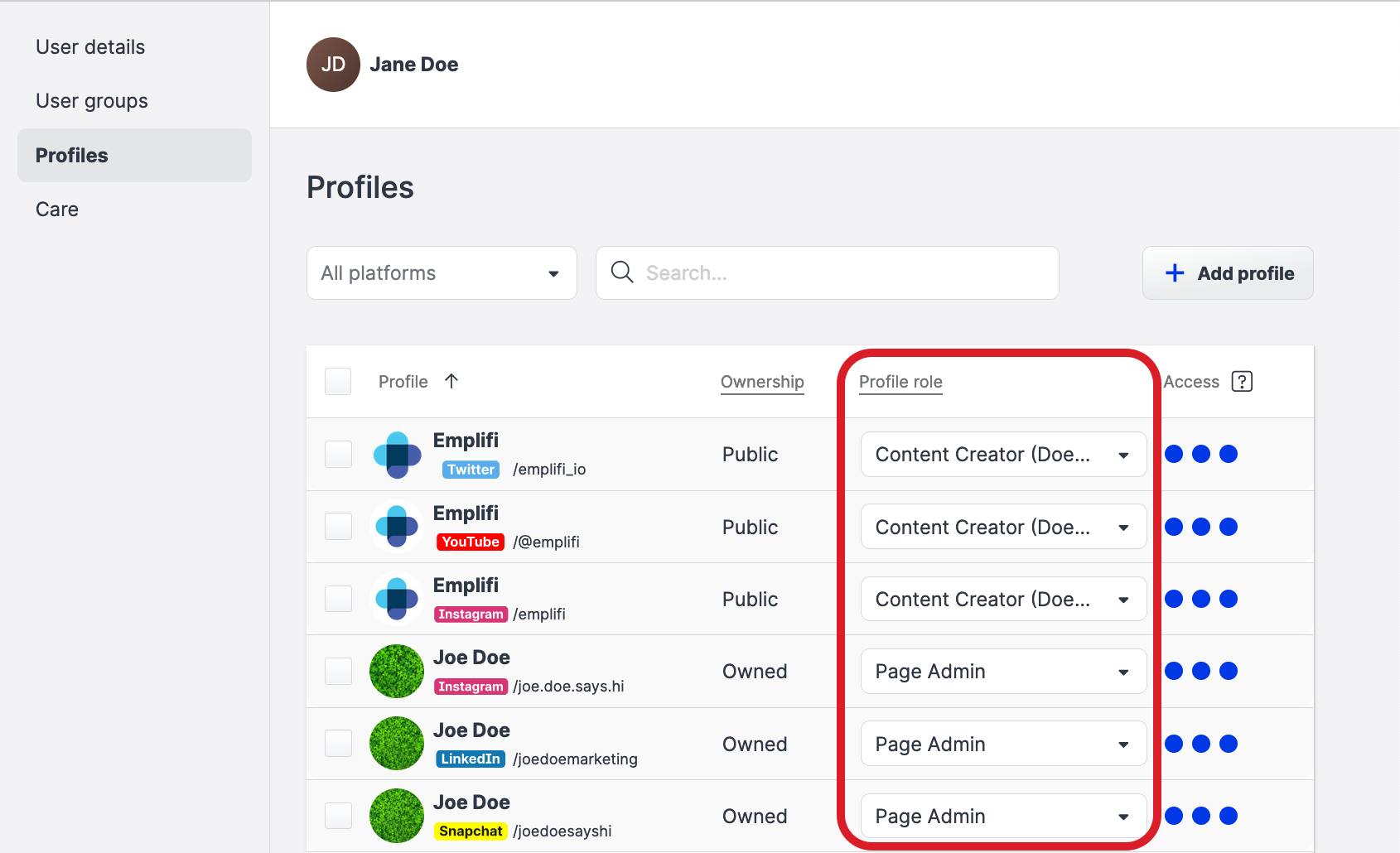
Task: Click the Joe Doe Snapchat profile picture
Action: (x=397, y=816)
